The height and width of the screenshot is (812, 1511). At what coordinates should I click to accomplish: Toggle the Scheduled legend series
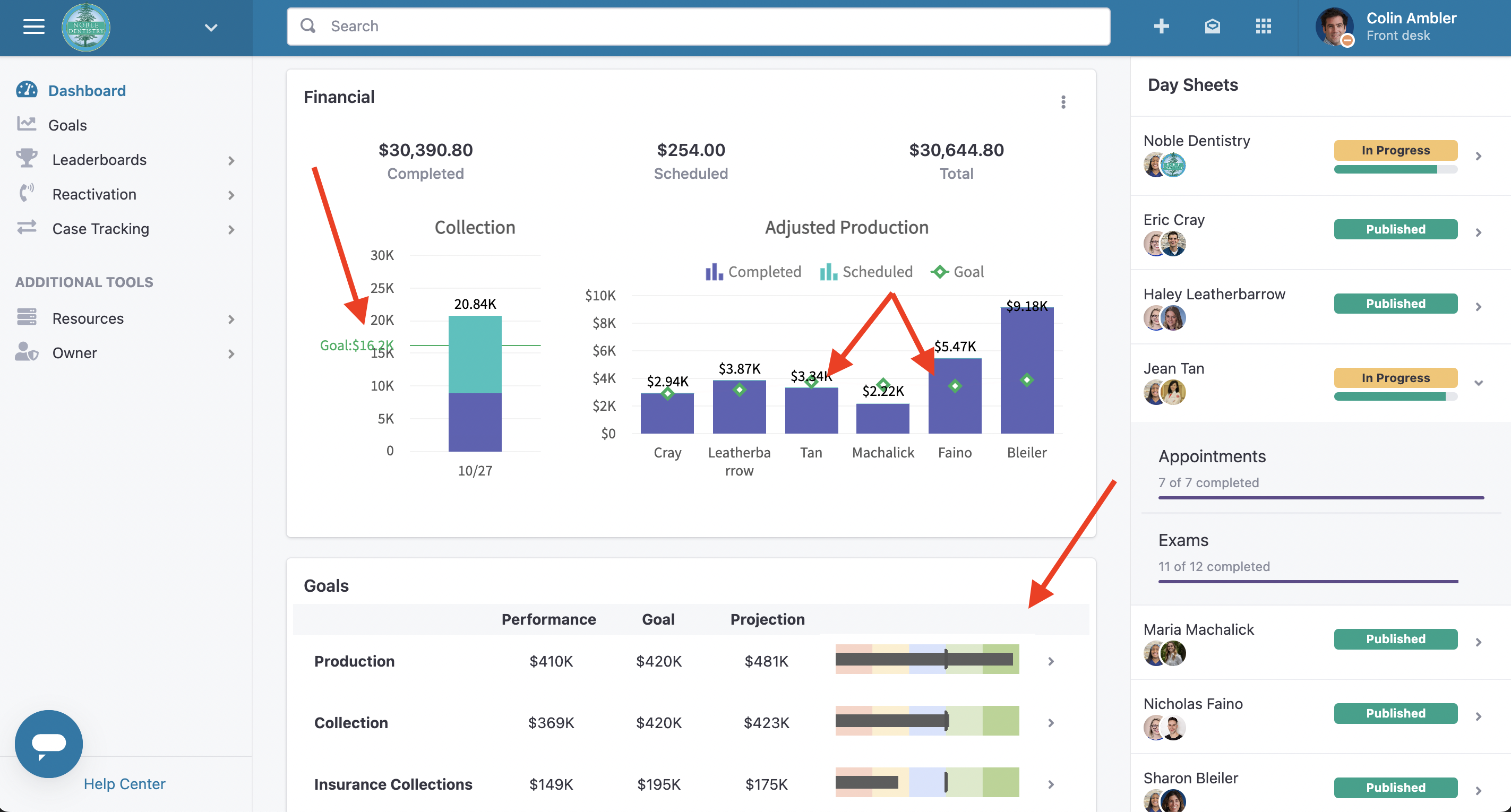tap(866, 271)
